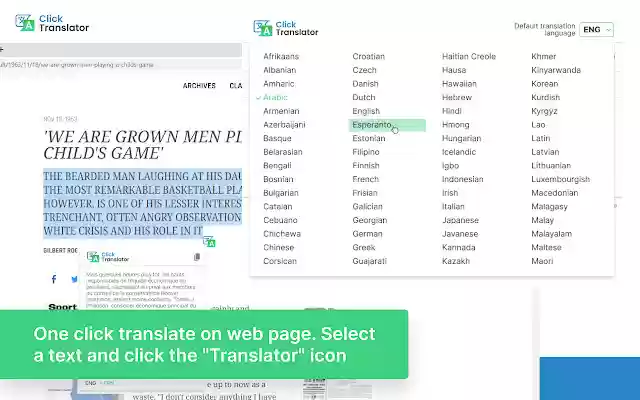The width and height of the screenshot is (640, 400).
Task: Open the ENG default translation language dropdown
Action: (x=596, y=29)
